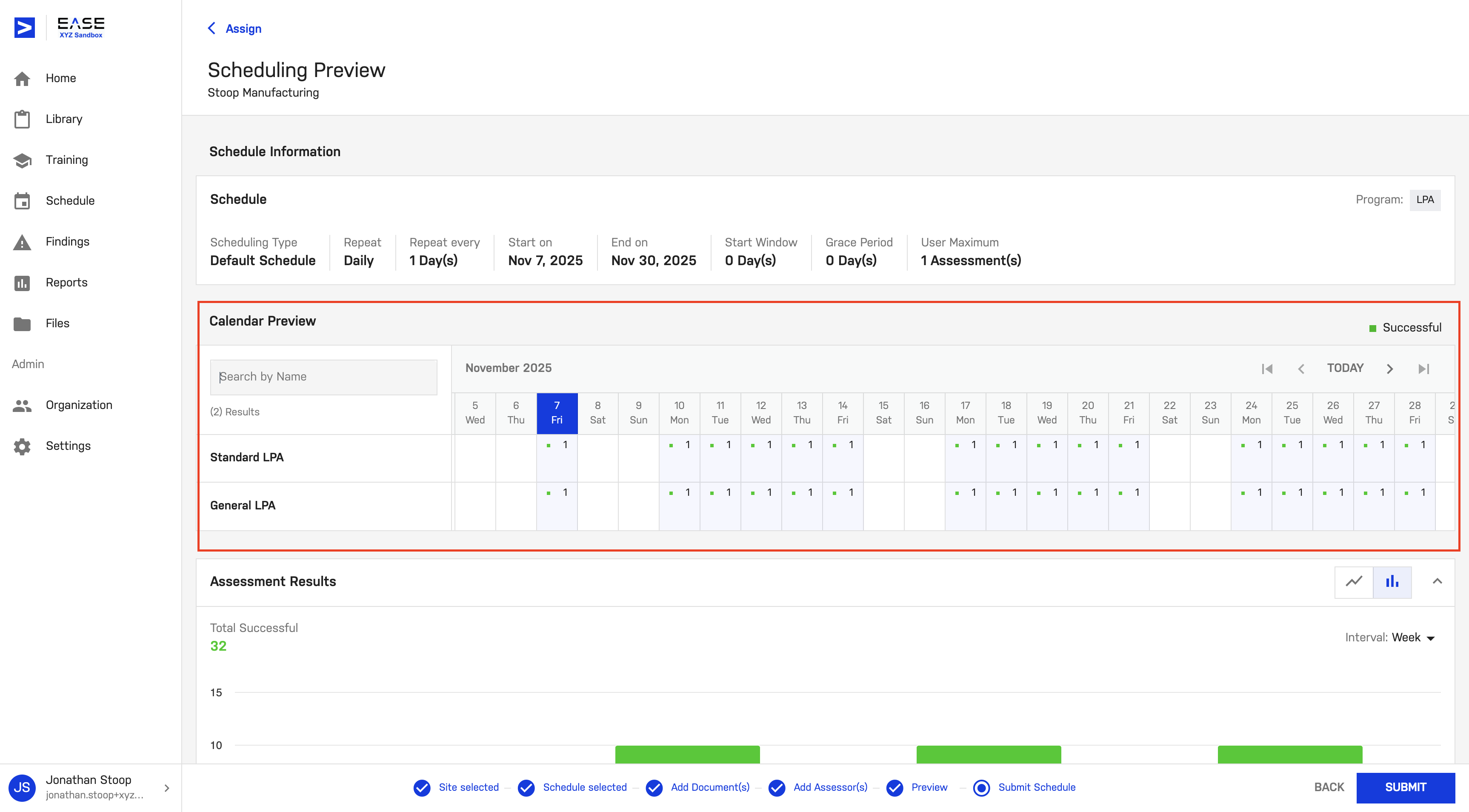The image size is (1469, 812).
Task: Switch Assessment Results to line chart view
Action: coord(1354,582)
